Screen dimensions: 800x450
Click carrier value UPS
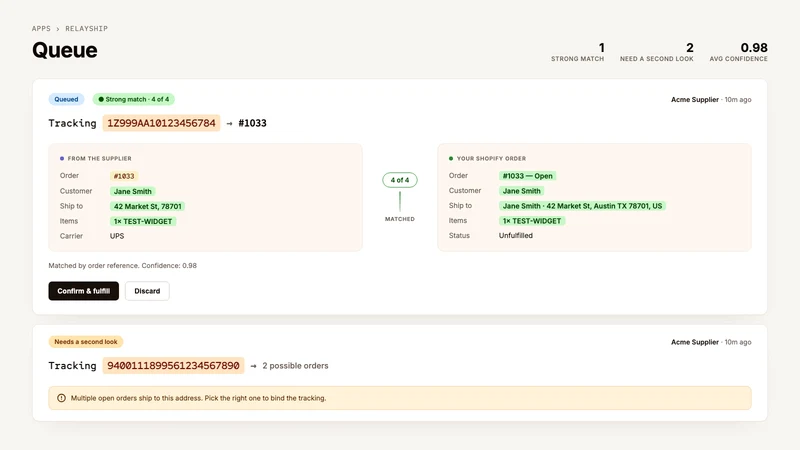pyautogui.click(x=117, y=236)
